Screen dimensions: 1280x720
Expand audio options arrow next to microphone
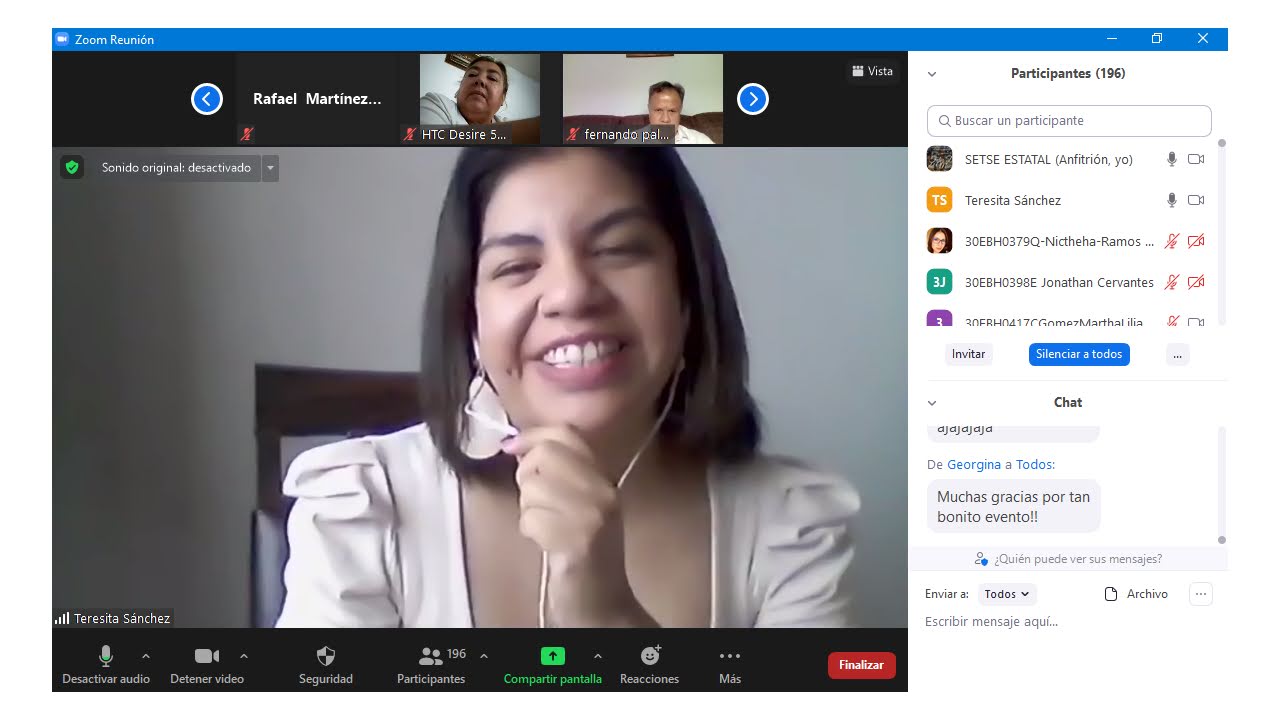click(146, 656)
